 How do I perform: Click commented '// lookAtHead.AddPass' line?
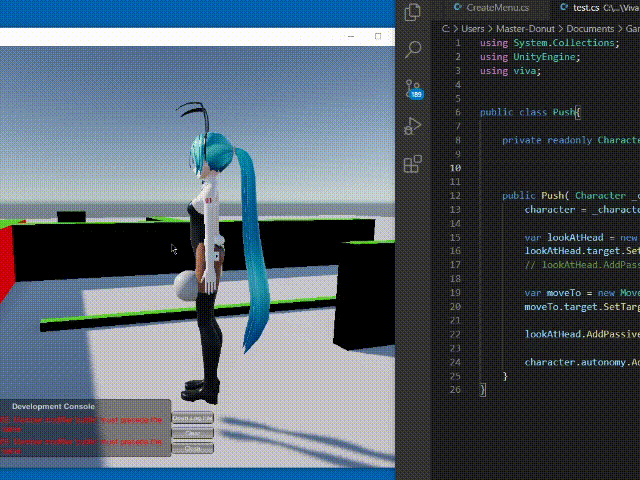(582, 265)
